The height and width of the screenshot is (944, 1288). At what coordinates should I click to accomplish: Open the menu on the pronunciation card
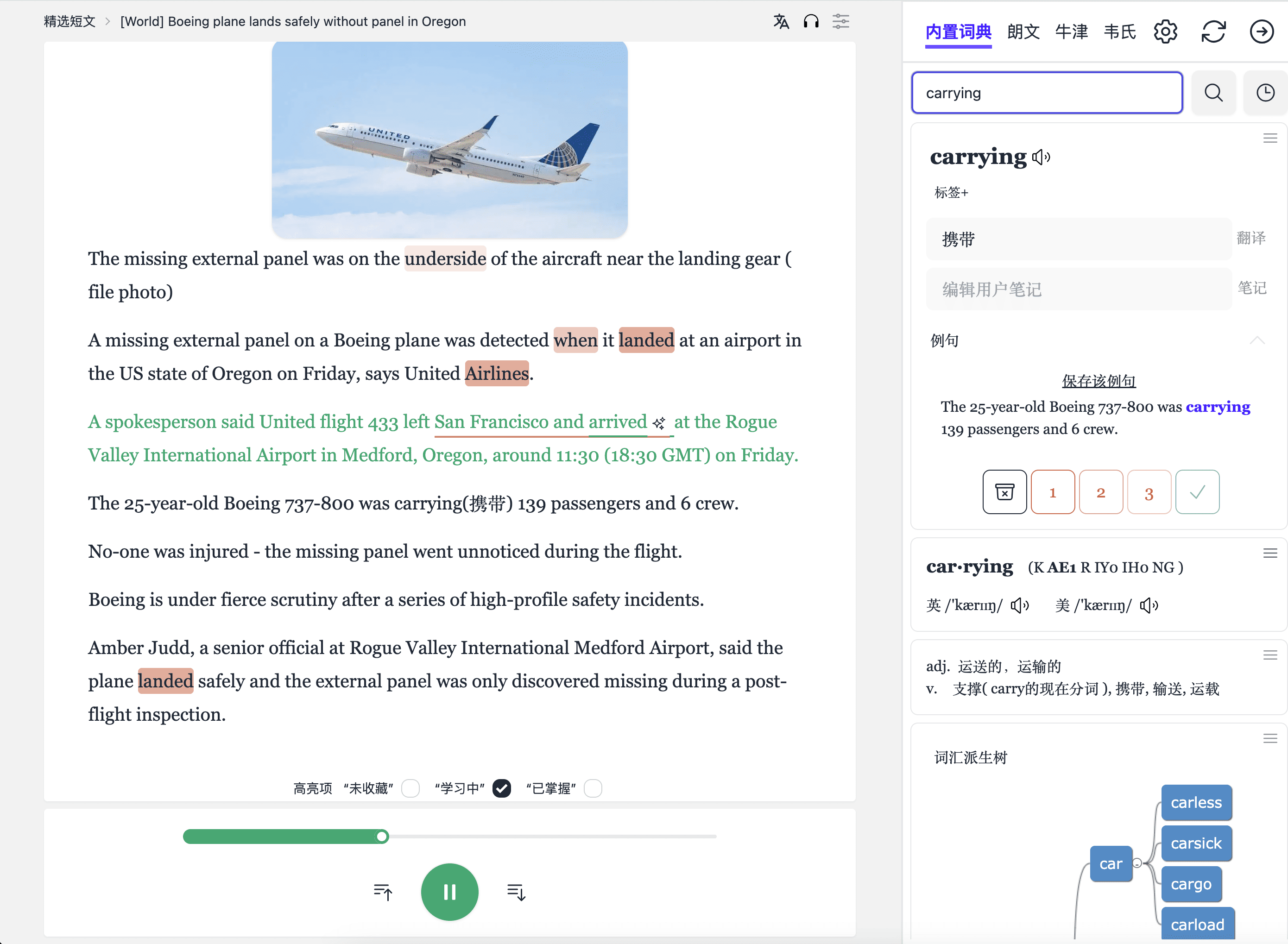(x=1270, y=553)
